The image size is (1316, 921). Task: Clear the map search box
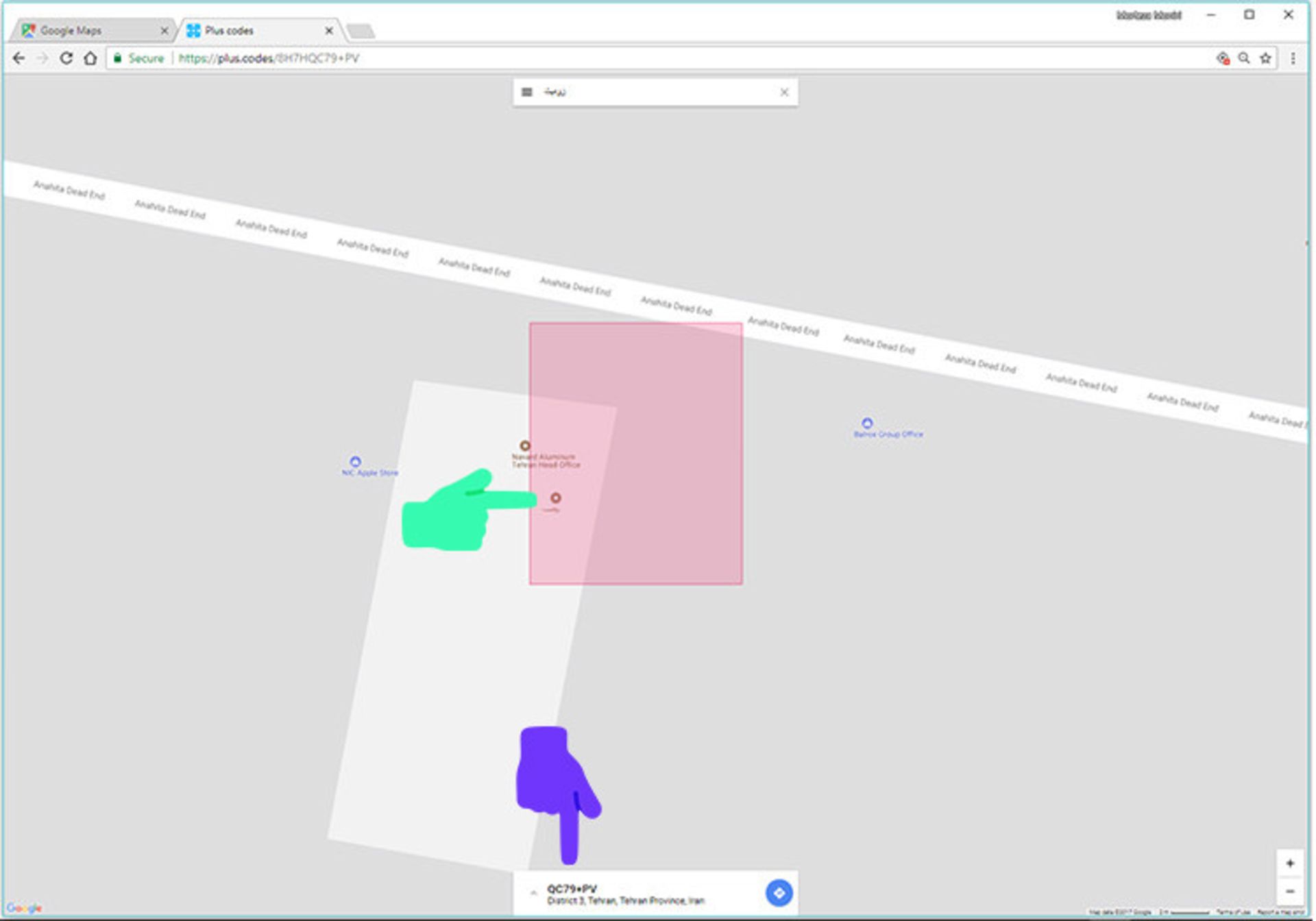(x=784, y=92)
